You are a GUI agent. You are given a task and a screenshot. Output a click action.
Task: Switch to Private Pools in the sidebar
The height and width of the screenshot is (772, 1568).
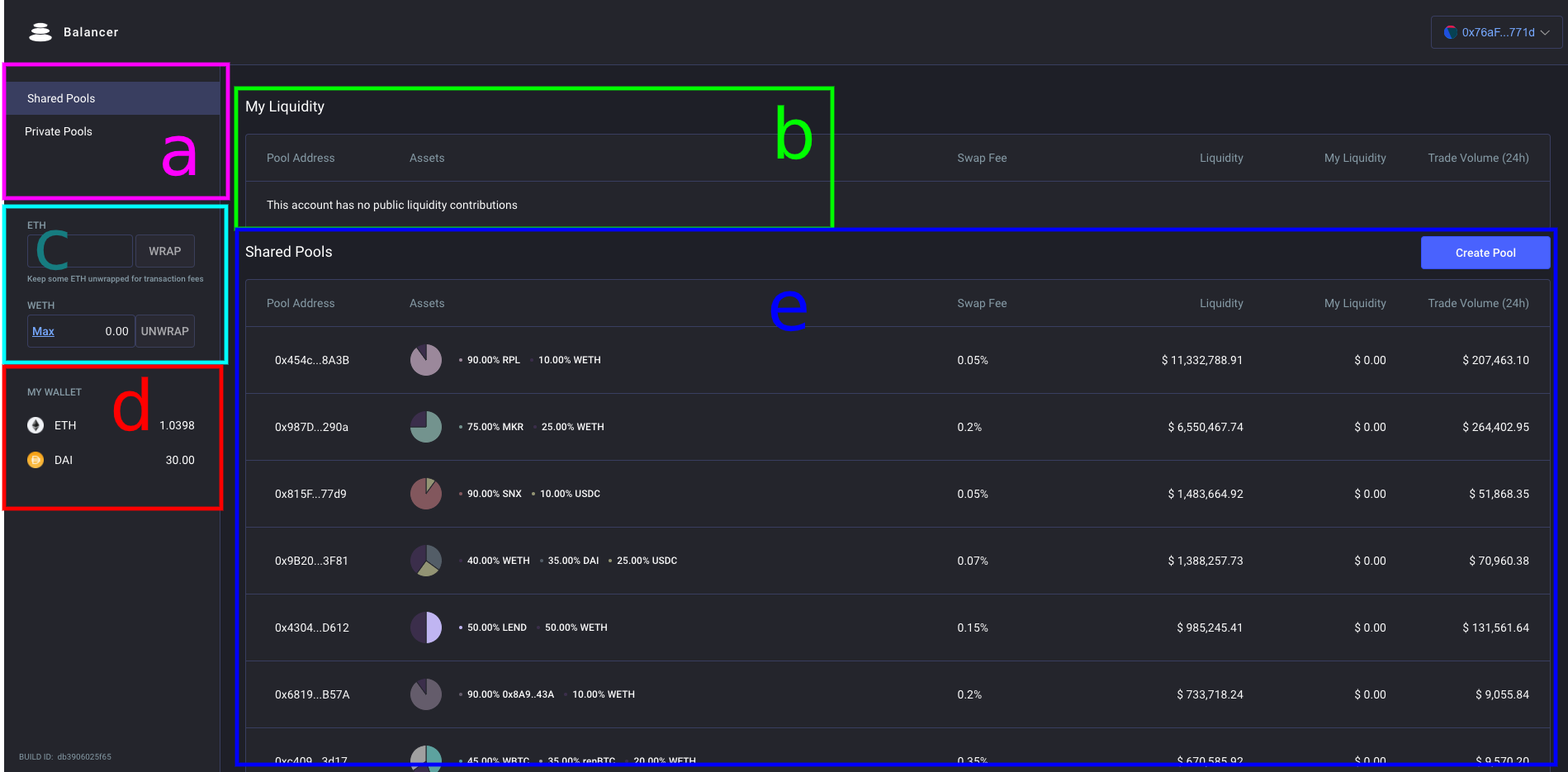click(59, 130)
